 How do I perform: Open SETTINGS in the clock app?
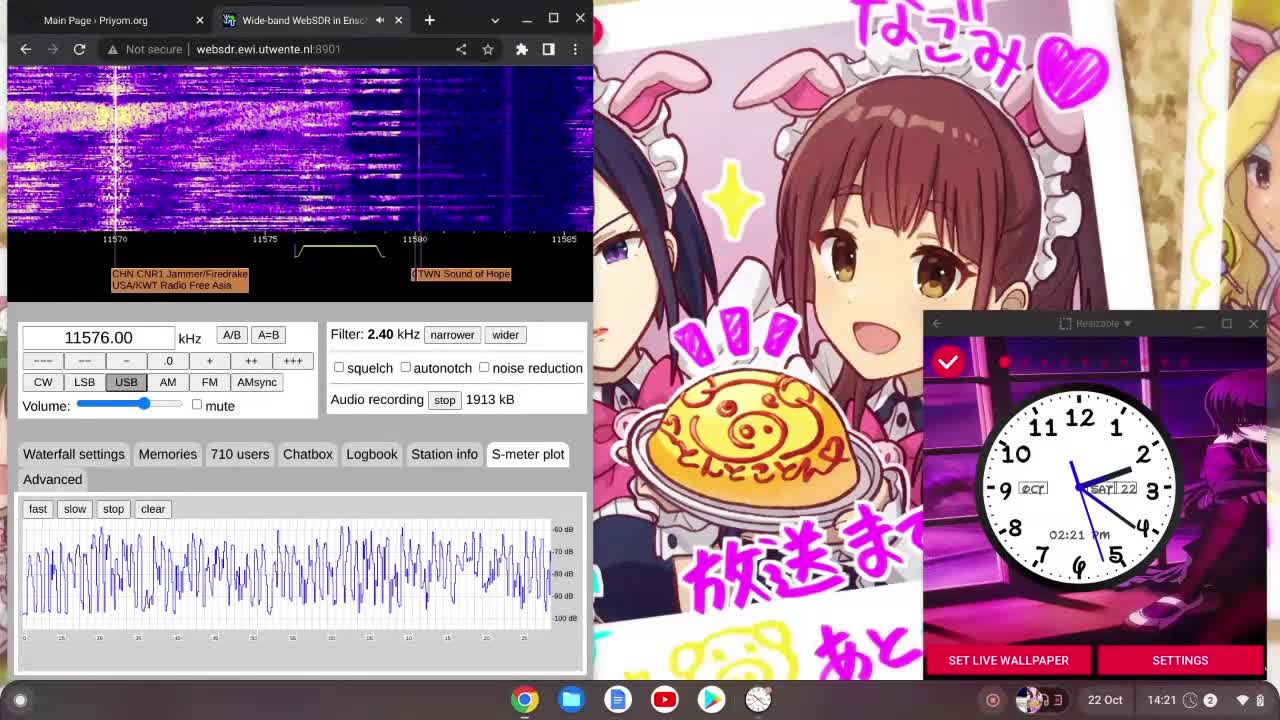pyautogui.click(x=1180, y=660)
